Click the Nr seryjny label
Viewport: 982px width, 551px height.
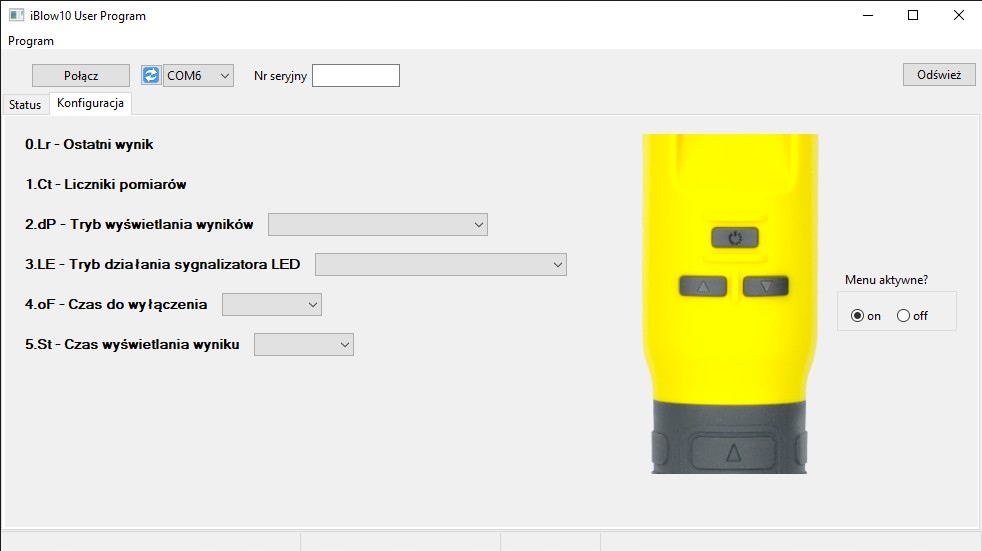click(x=280, y=76)
